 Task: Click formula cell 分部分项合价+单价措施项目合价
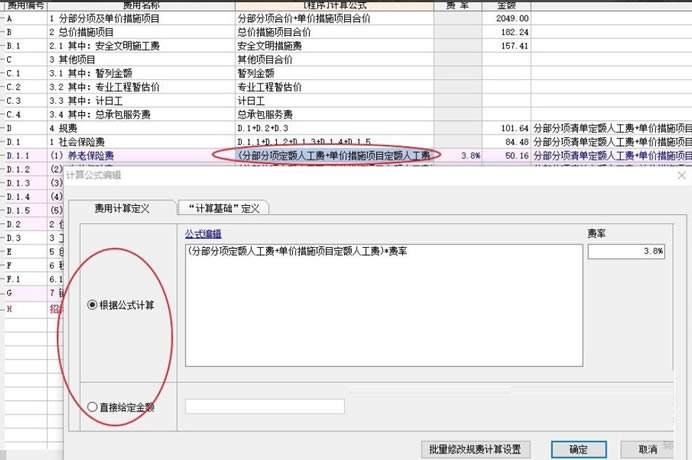coord(334,19)
